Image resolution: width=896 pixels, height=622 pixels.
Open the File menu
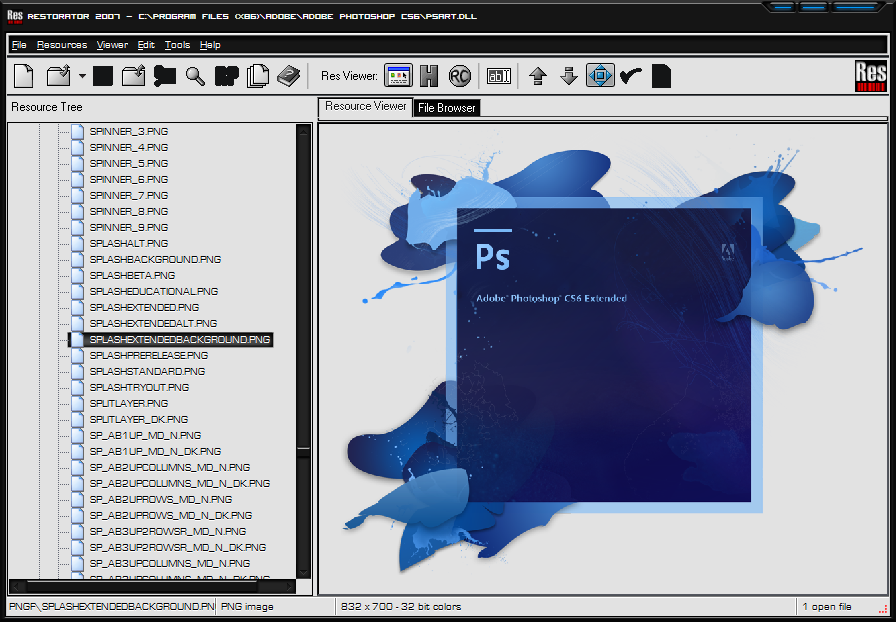[x=19, y=45]
